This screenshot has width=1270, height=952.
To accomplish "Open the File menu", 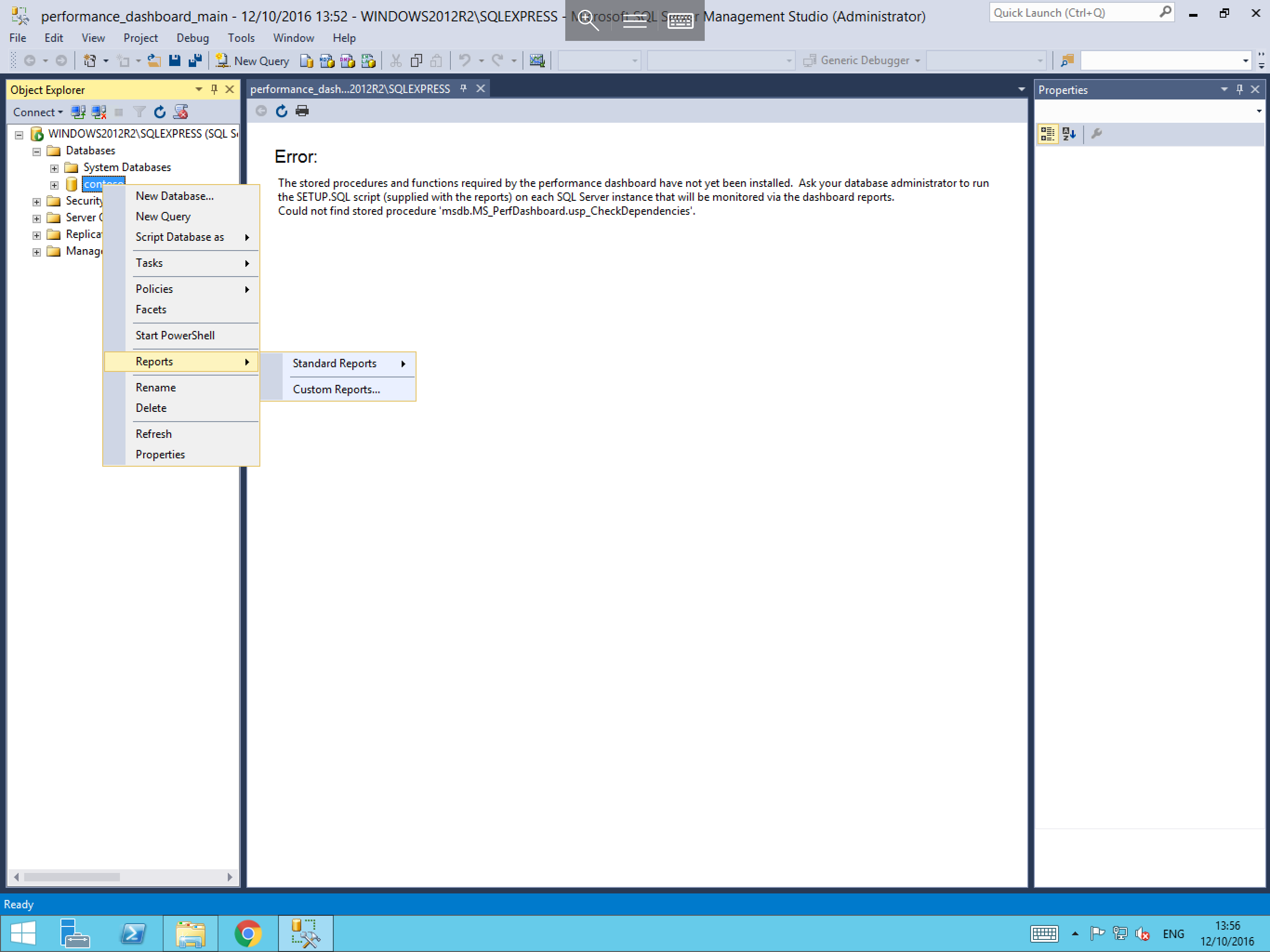I will 18,38.
